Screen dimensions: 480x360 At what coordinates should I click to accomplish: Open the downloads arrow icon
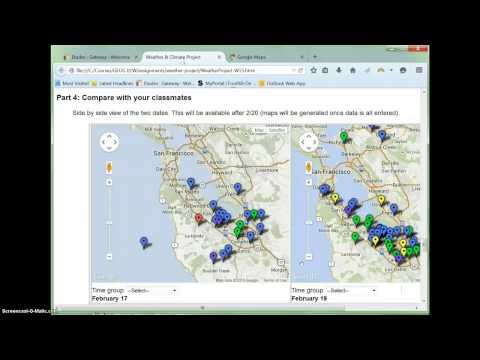(339, 70)
